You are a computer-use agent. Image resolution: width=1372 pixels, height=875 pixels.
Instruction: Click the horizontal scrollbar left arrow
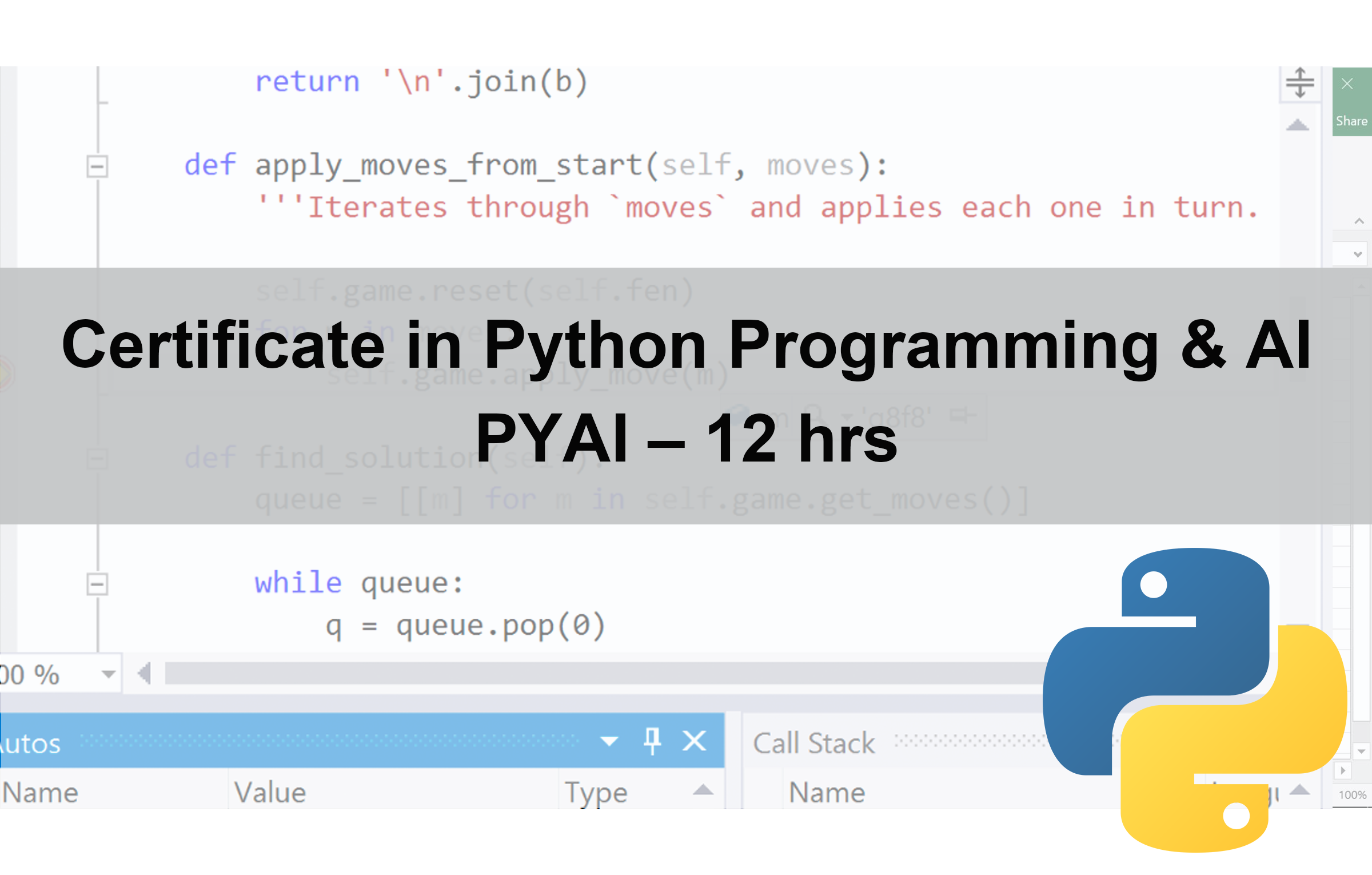coord(145,674)
